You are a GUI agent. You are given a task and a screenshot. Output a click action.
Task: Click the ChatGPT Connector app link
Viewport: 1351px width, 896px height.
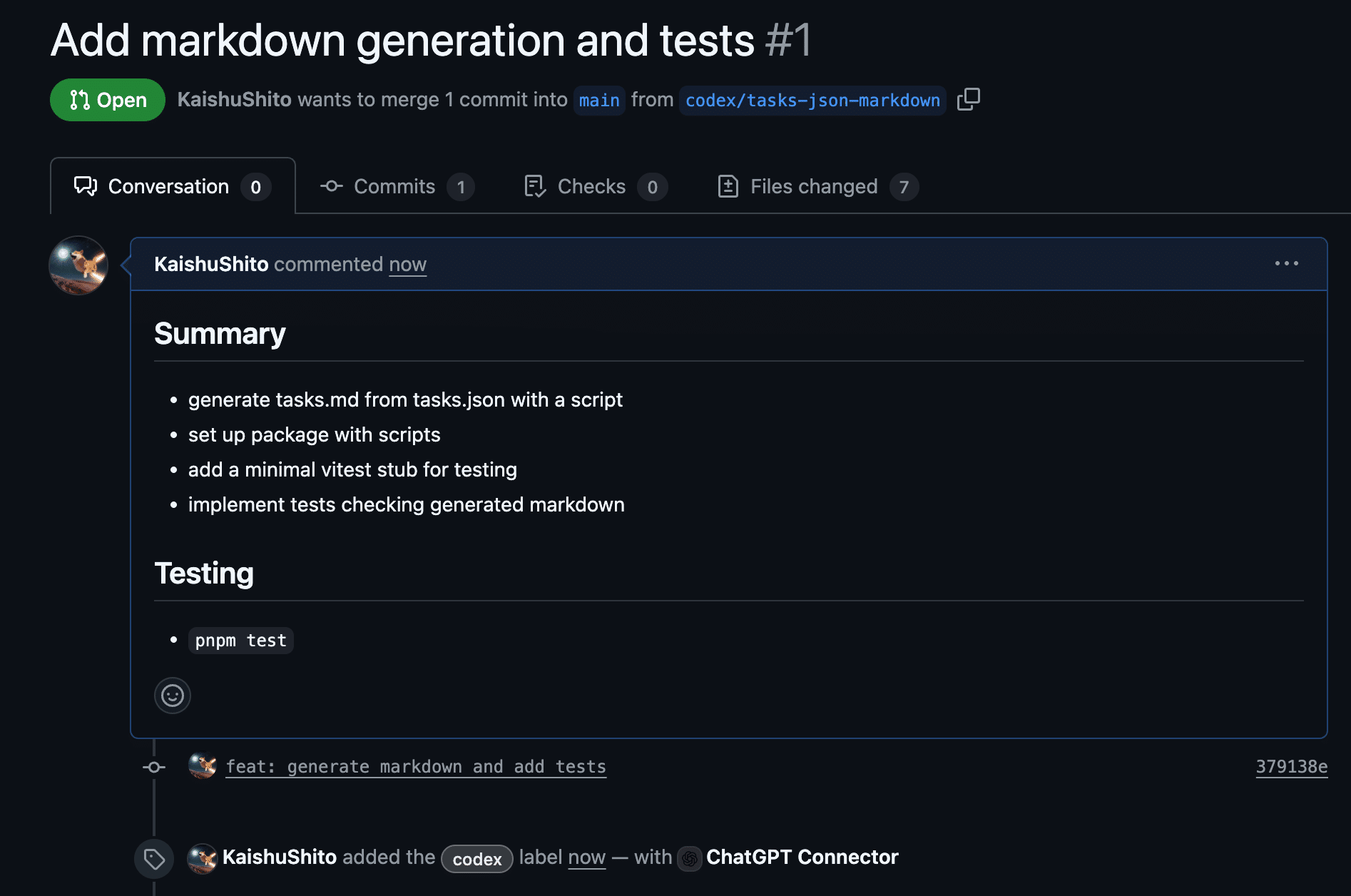(802, 857)
